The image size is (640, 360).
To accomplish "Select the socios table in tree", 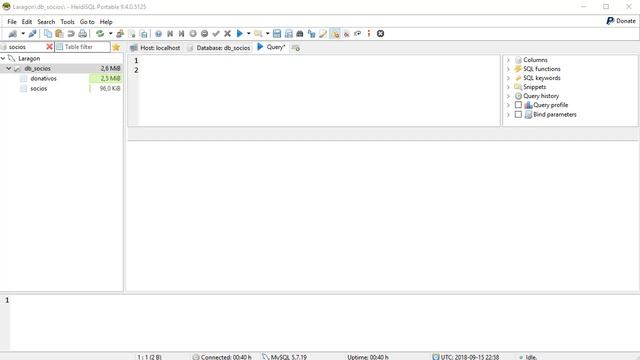I will click(39, 89).
